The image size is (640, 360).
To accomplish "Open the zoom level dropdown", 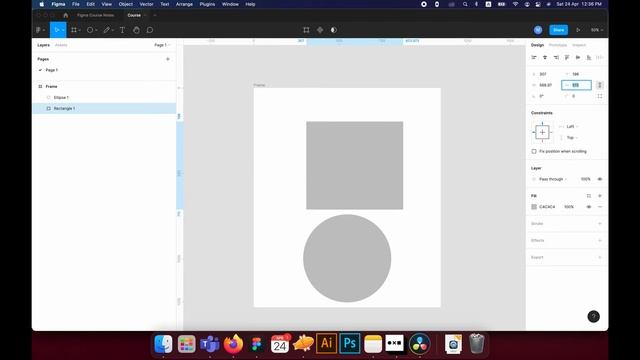I will 597,30.
